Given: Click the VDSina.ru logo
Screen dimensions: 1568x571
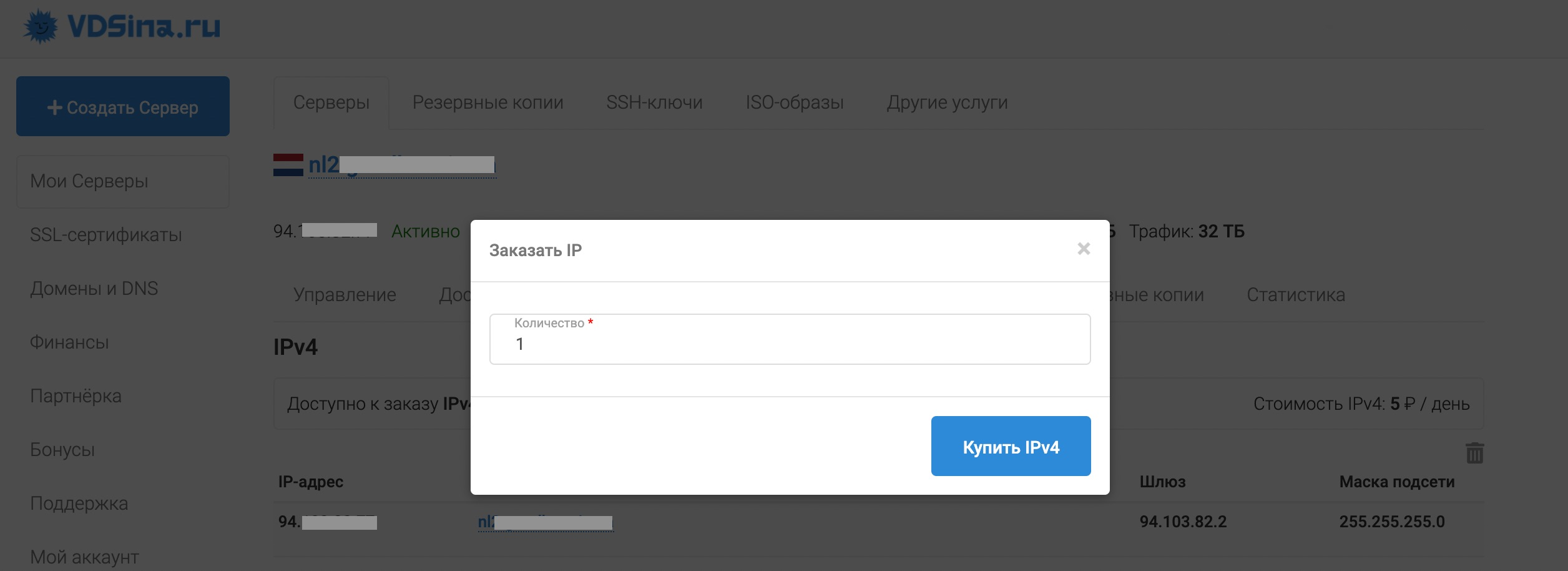Looking at the screenshot, I should 122,26.
